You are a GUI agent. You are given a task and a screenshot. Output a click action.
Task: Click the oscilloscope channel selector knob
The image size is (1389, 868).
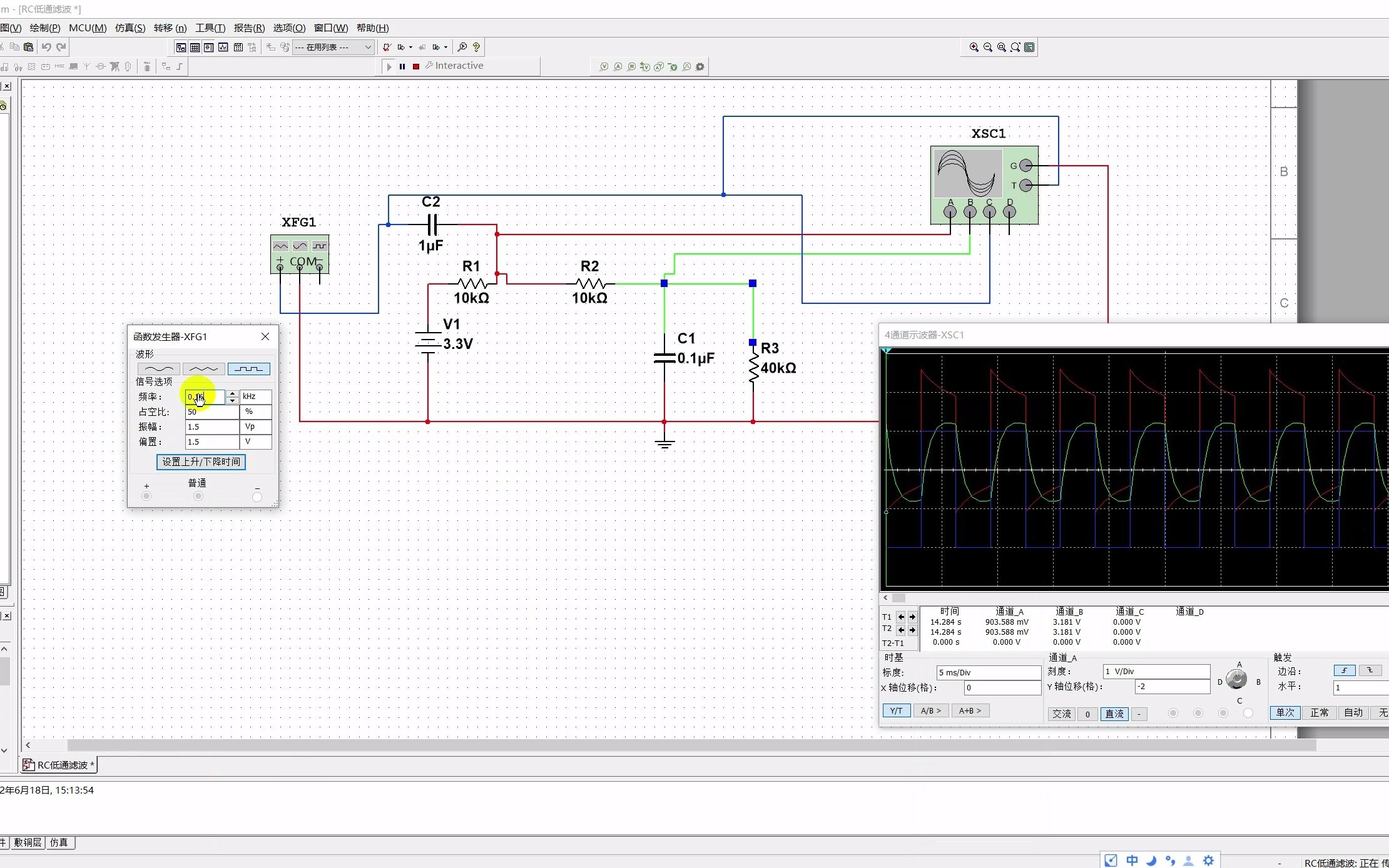pos(1236,680)
